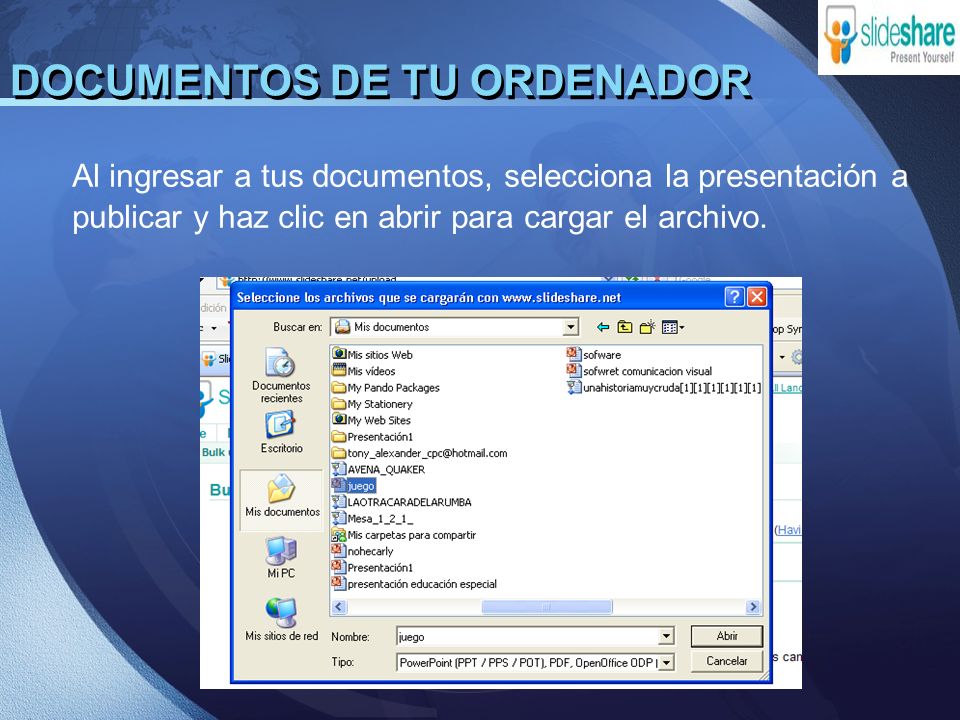Select presentación educación especial file
The width and height of the screenshot is (960, 720).
(x=414, y=584)
